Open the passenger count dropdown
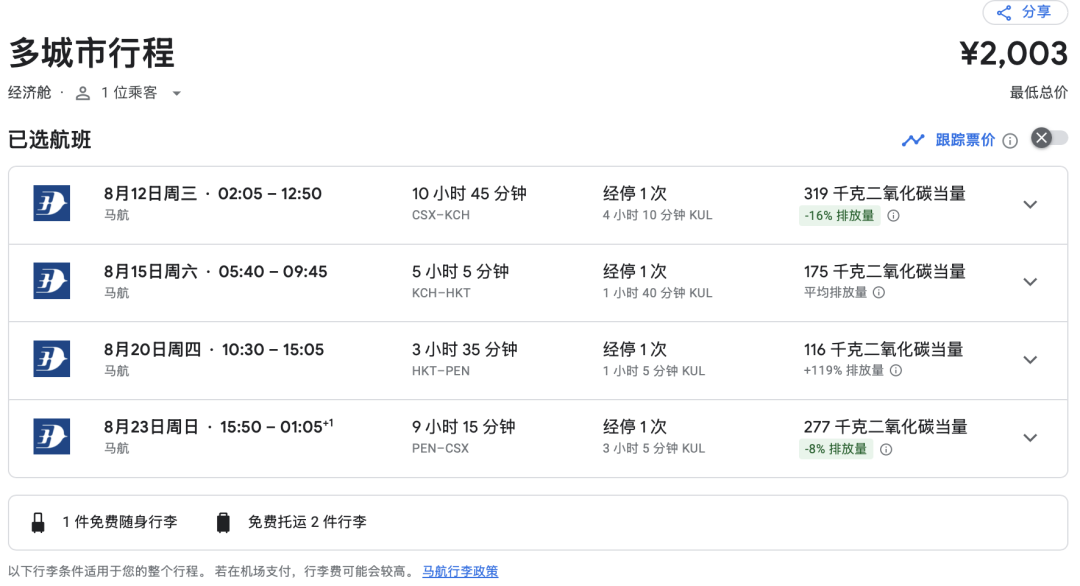The height and width of the screenshot is (586, 1080). pos(176,93)
